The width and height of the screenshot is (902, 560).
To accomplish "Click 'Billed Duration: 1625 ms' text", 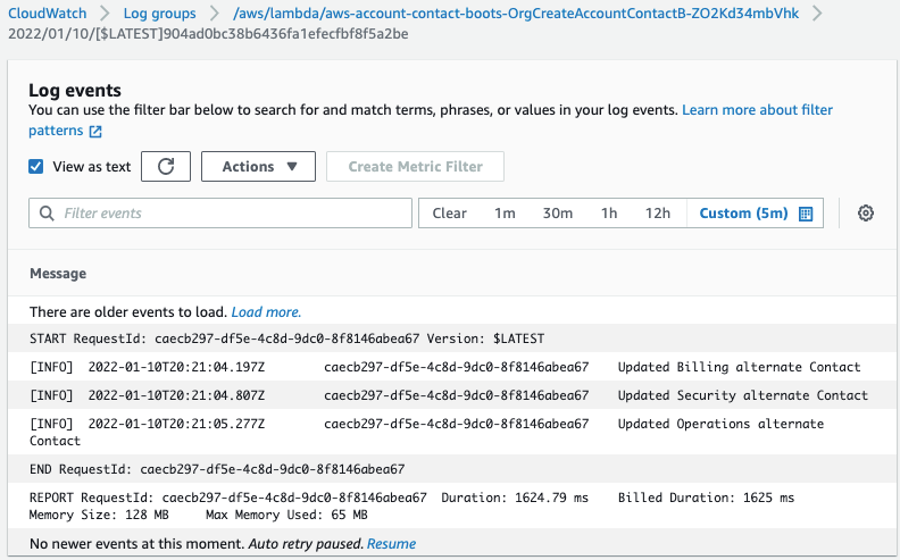I will [706, 498].
